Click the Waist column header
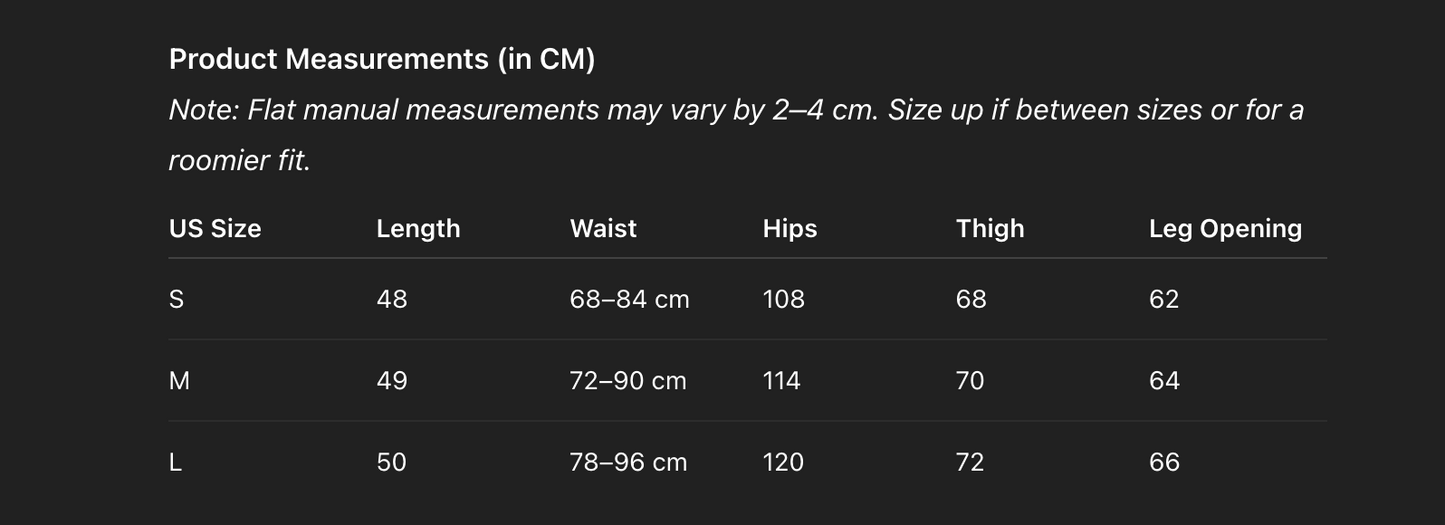 coord(603,229)
